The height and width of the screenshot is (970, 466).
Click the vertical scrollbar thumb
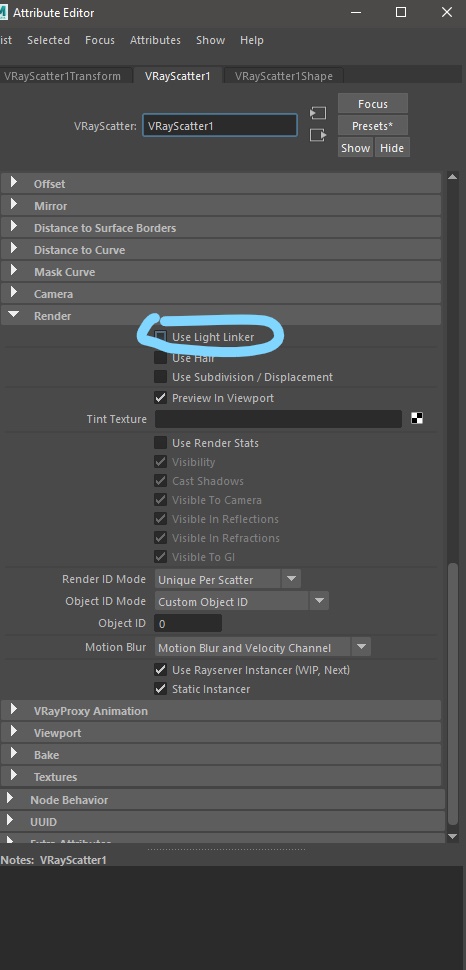453,694
